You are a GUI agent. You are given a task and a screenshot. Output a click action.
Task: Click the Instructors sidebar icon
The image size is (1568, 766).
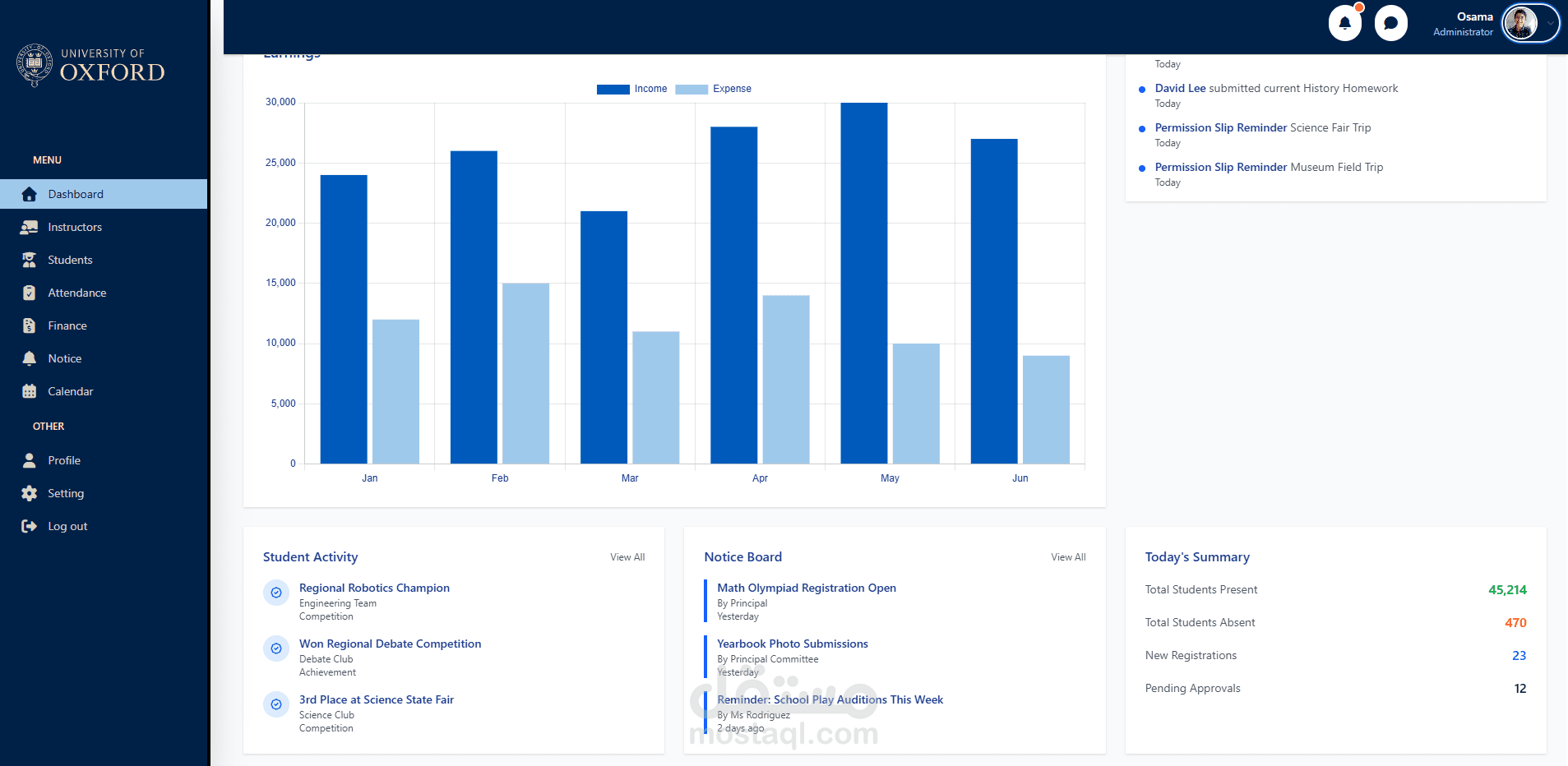tap(30, 227)
